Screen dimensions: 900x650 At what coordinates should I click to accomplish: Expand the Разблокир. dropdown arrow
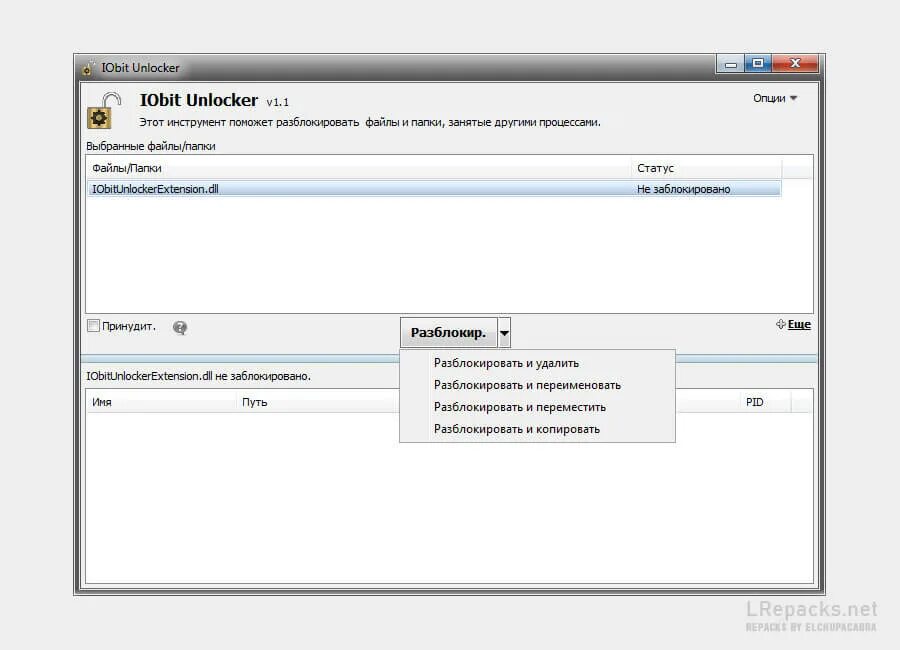(504, 332)
